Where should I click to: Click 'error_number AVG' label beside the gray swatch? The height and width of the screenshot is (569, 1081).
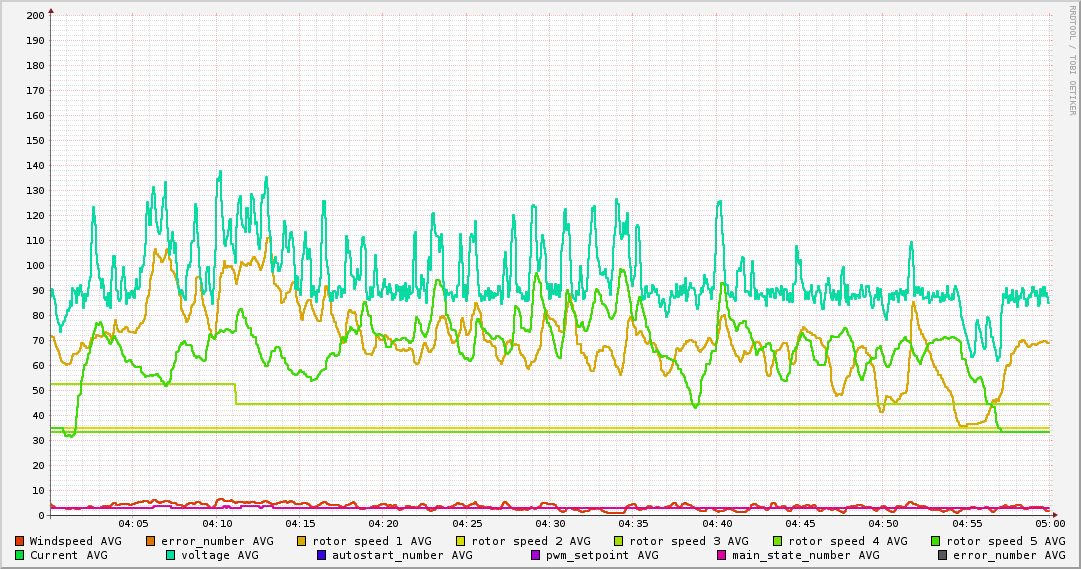click(x=1009, y=555)
